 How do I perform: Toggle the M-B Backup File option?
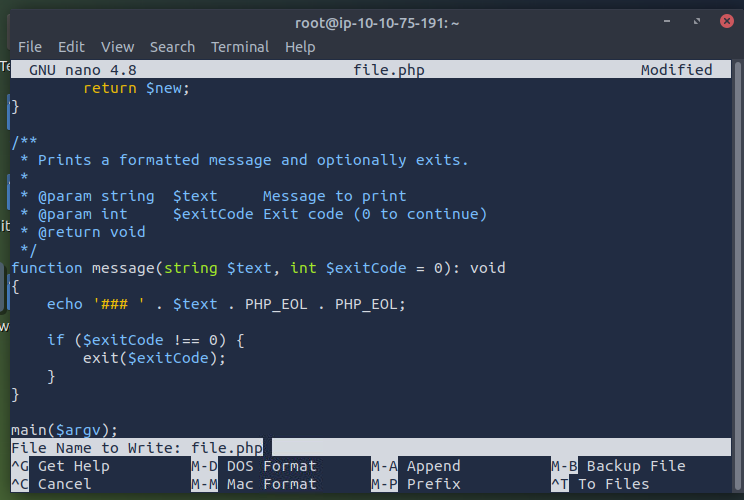(618, 466)
